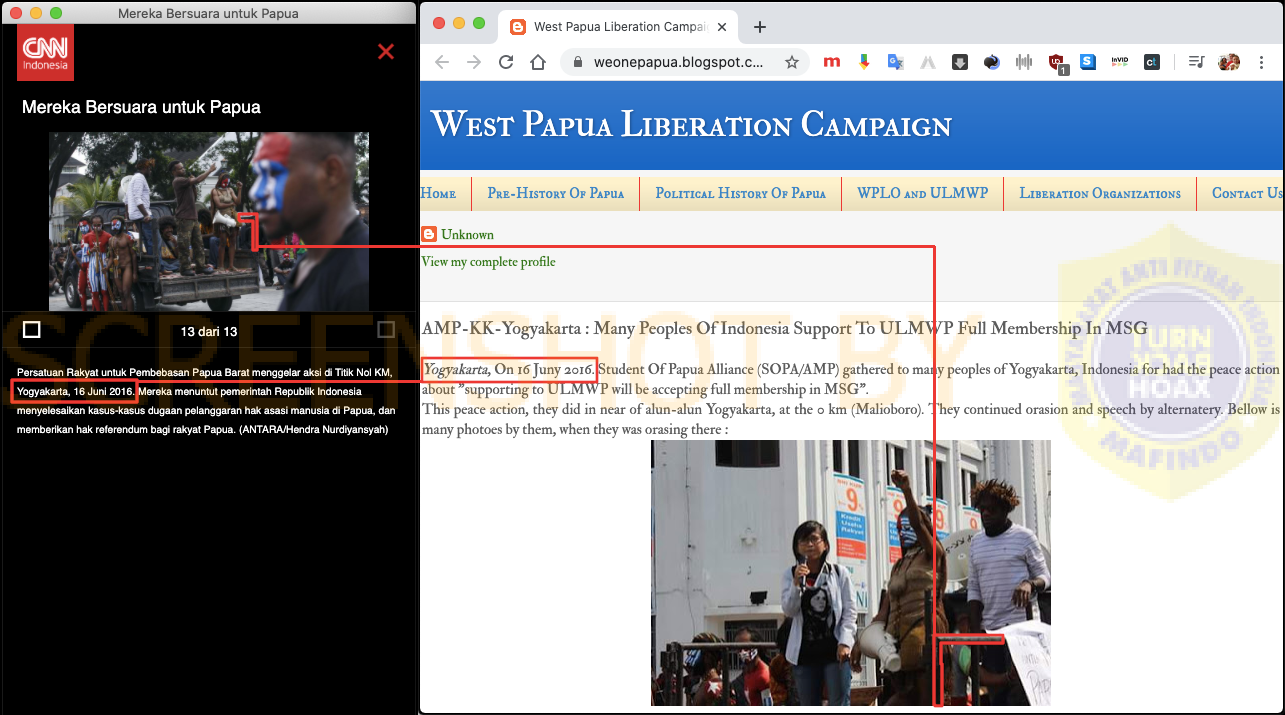The width and height of the screenshot is (1285, 715).
Task: Click 'Yogyakarta, On 16 Juny 2016' blog text
Action: (509, 370)
